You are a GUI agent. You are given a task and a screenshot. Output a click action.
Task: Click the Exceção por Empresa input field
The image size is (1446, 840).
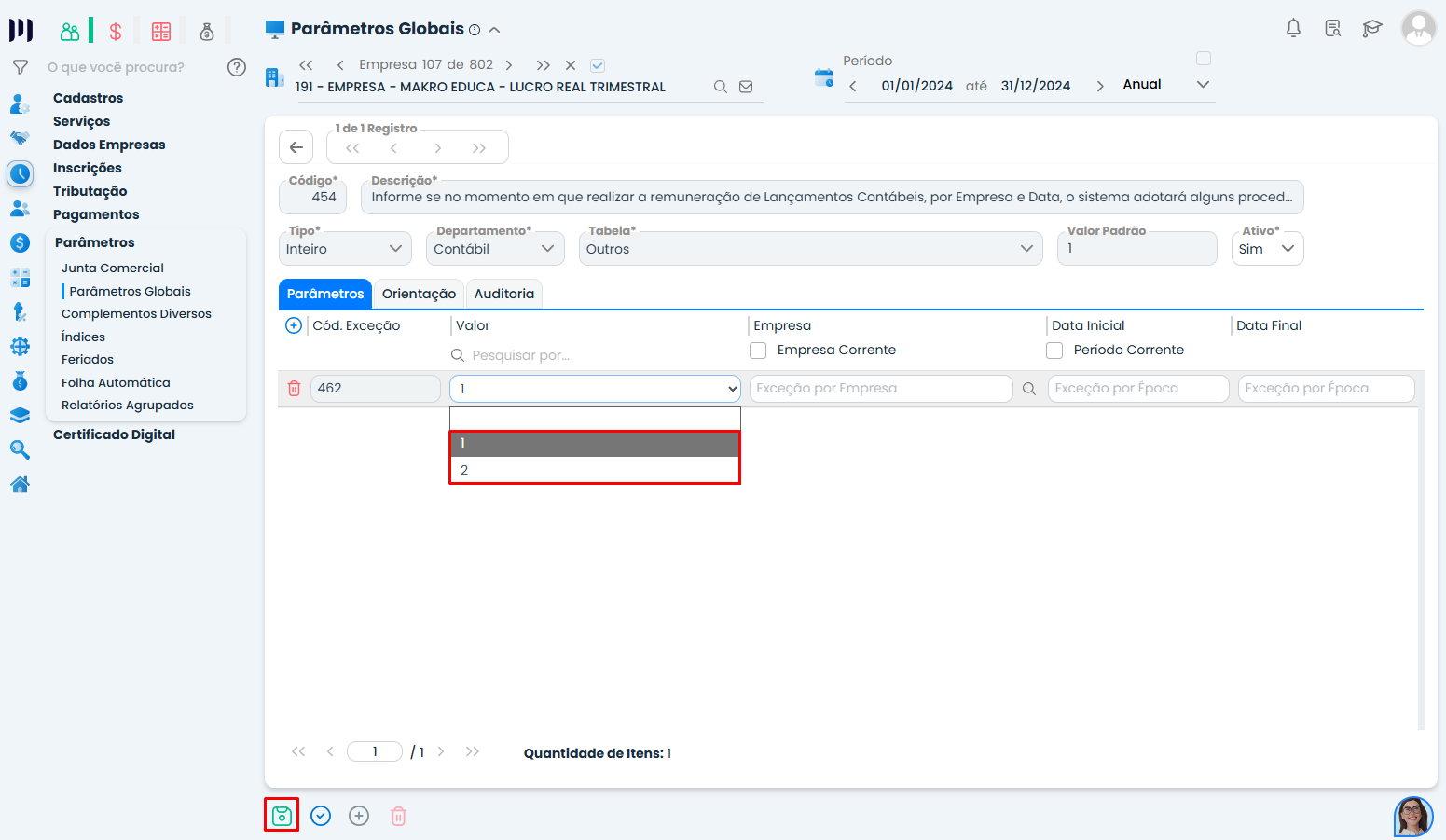tap(880, 389)
